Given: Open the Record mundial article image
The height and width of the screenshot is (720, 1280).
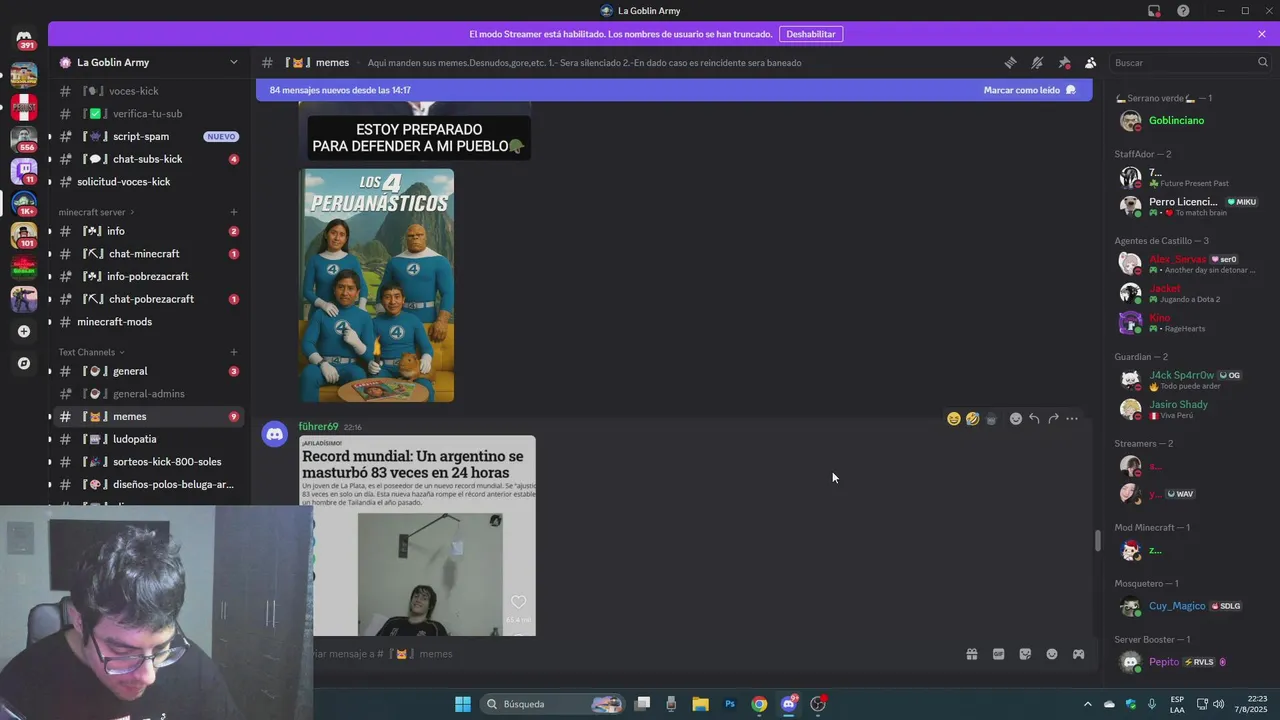Looking at the screenshot, I should click(x=417, y=536).
